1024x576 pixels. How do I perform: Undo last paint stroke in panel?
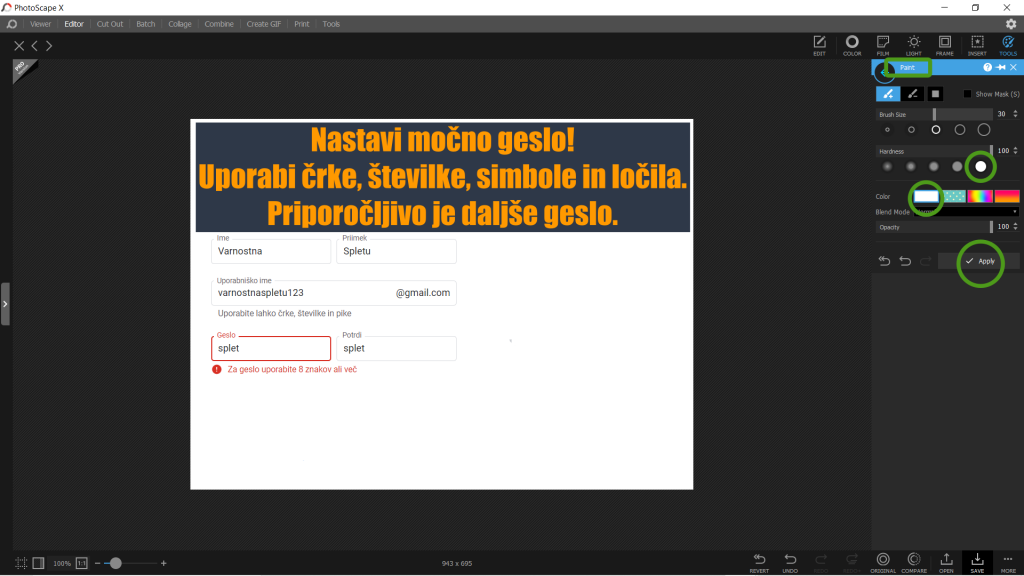pyautogui.click(x=905, y=261)
